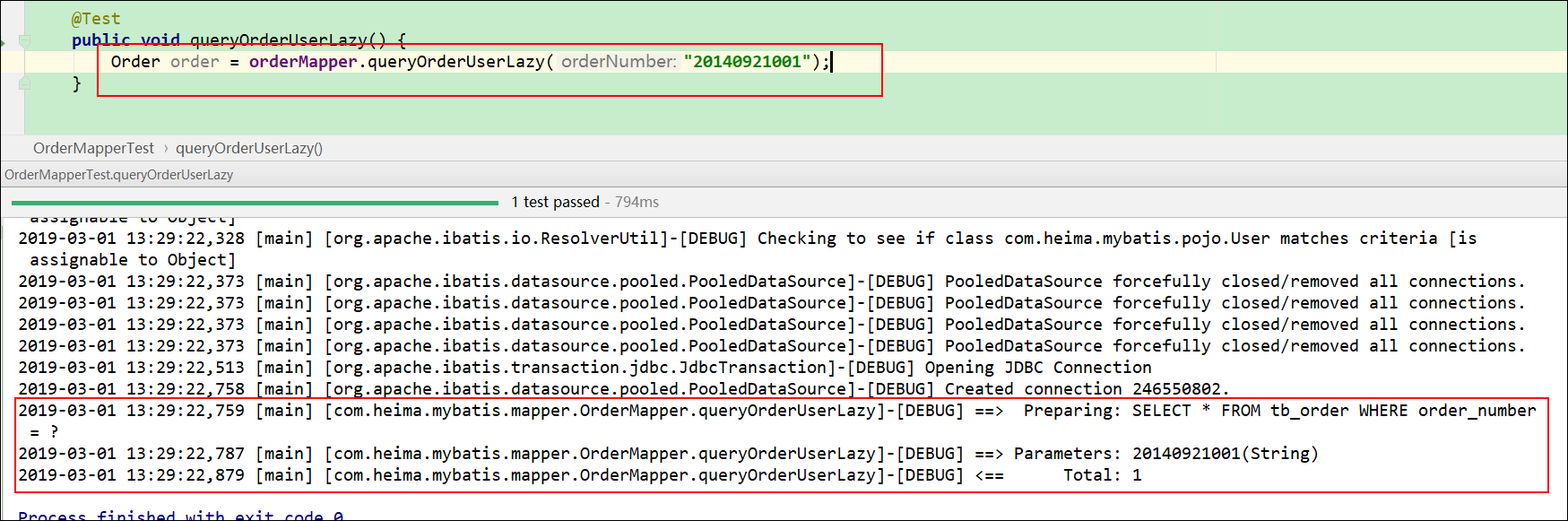1568x521 pixels.
Task: Open the OrderMapperTest.queryOrderUserLazy run tab
Action: [x=118, y=175]
